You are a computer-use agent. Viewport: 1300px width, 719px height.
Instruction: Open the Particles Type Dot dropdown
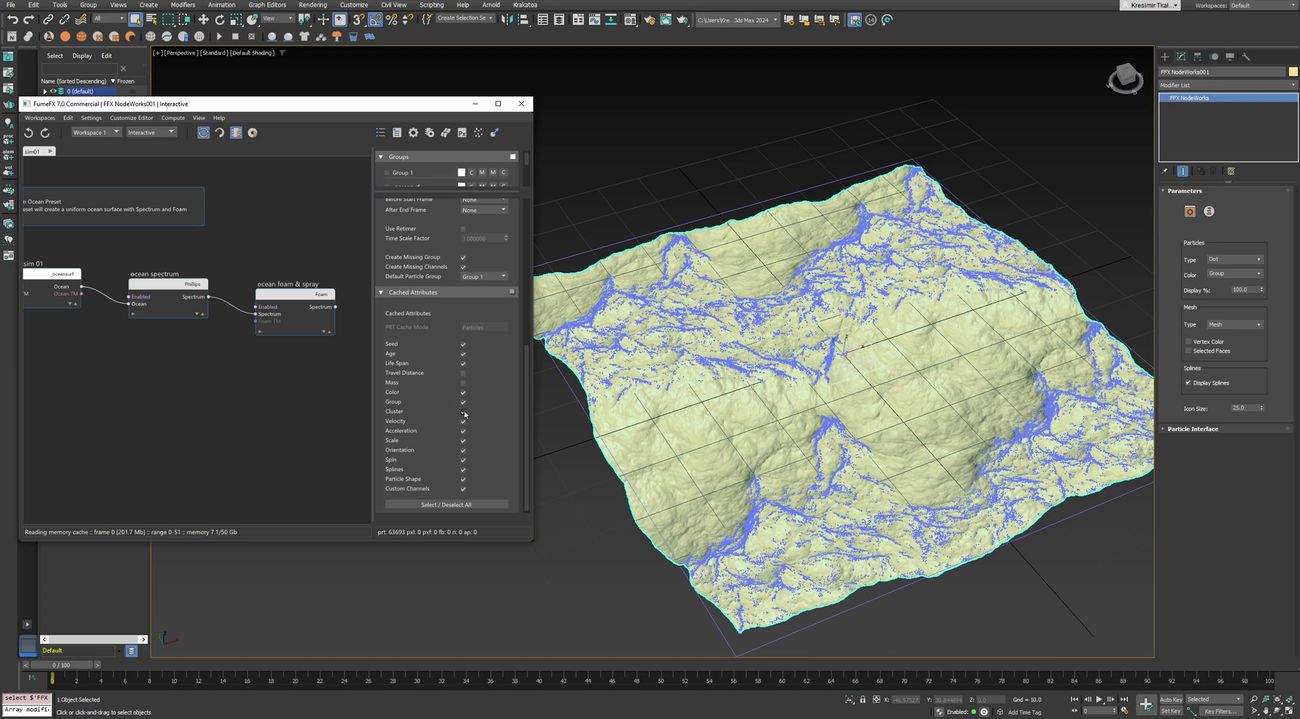coord(1234,259)
